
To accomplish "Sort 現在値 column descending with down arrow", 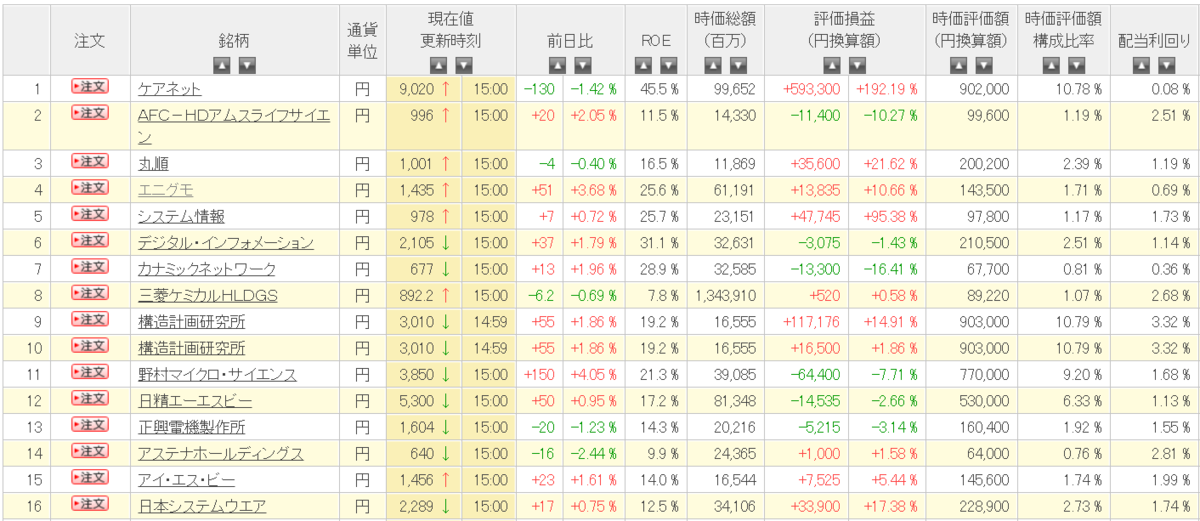I will point(463,65).
